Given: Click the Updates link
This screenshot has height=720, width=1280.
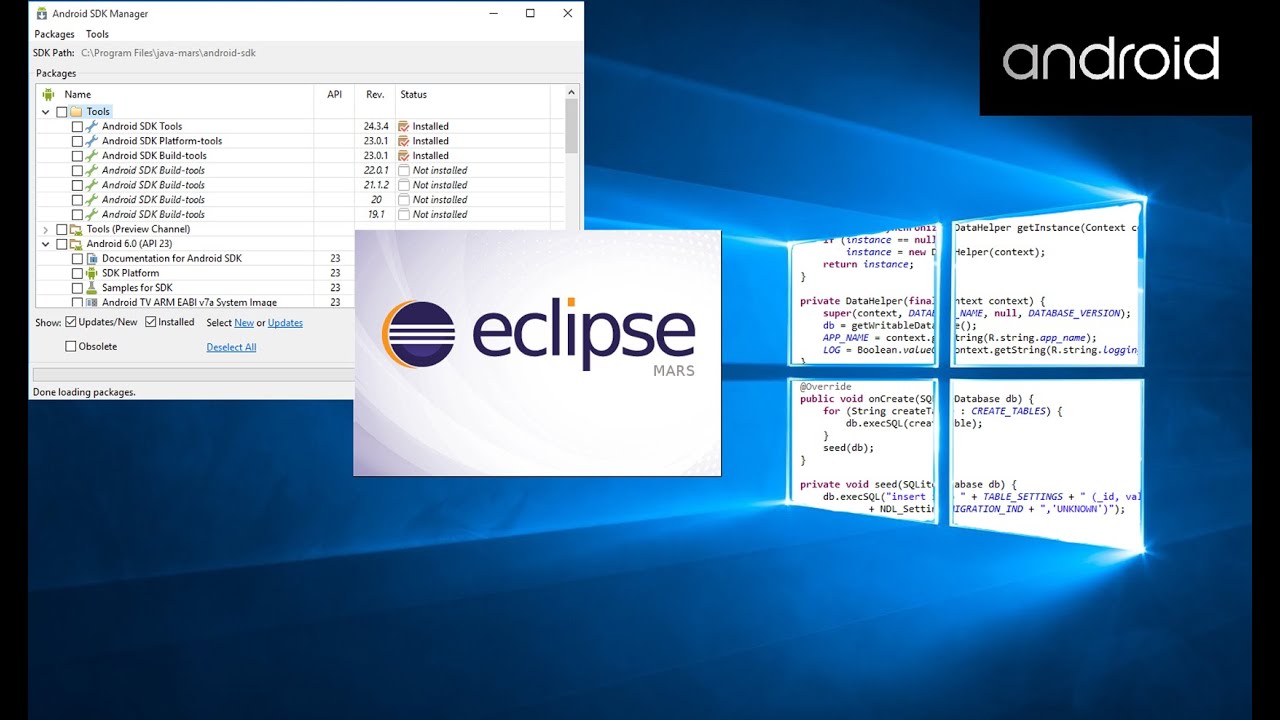Looking at the screenshot, I should 285,323.
